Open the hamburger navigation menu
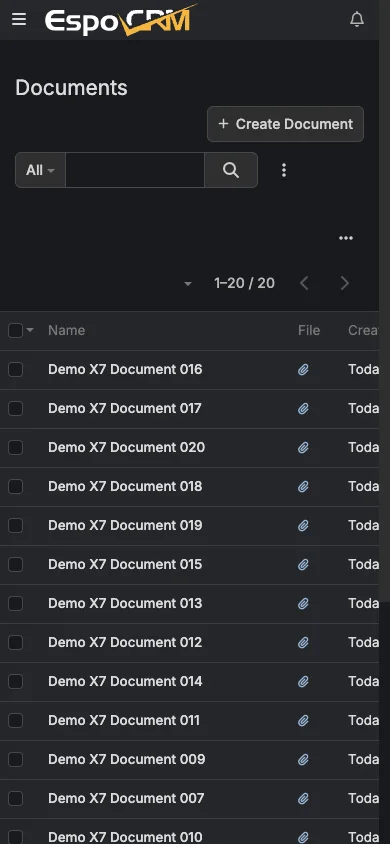 (19, 20)
